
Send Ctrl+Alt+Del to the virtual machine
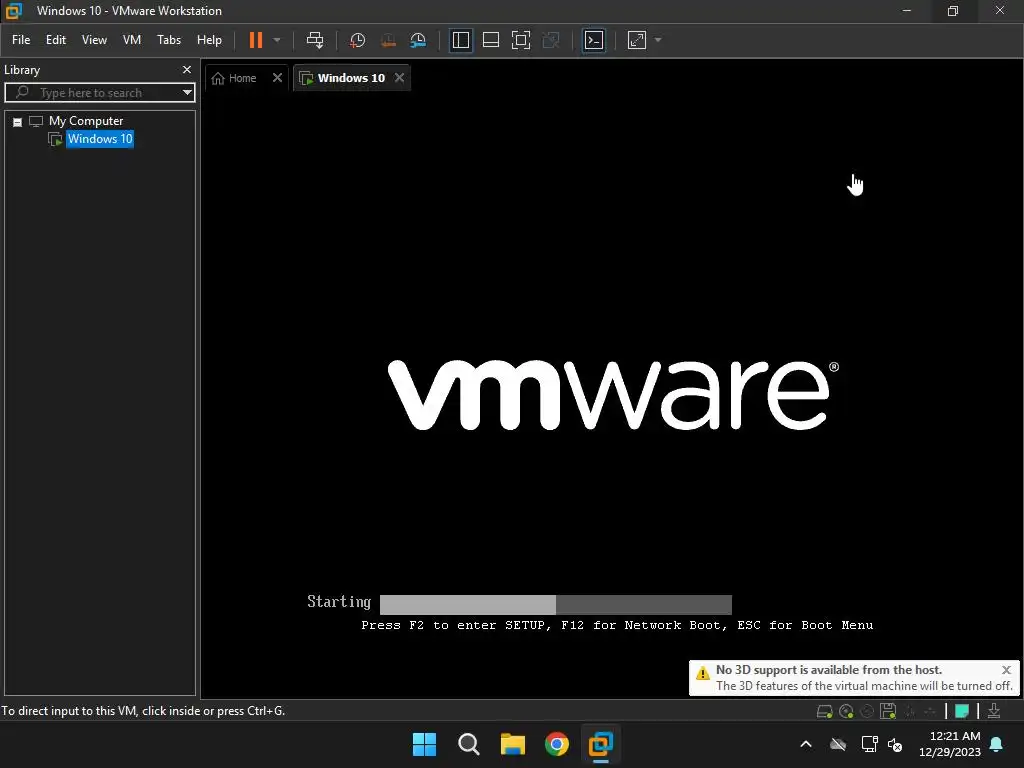(315, 40)
